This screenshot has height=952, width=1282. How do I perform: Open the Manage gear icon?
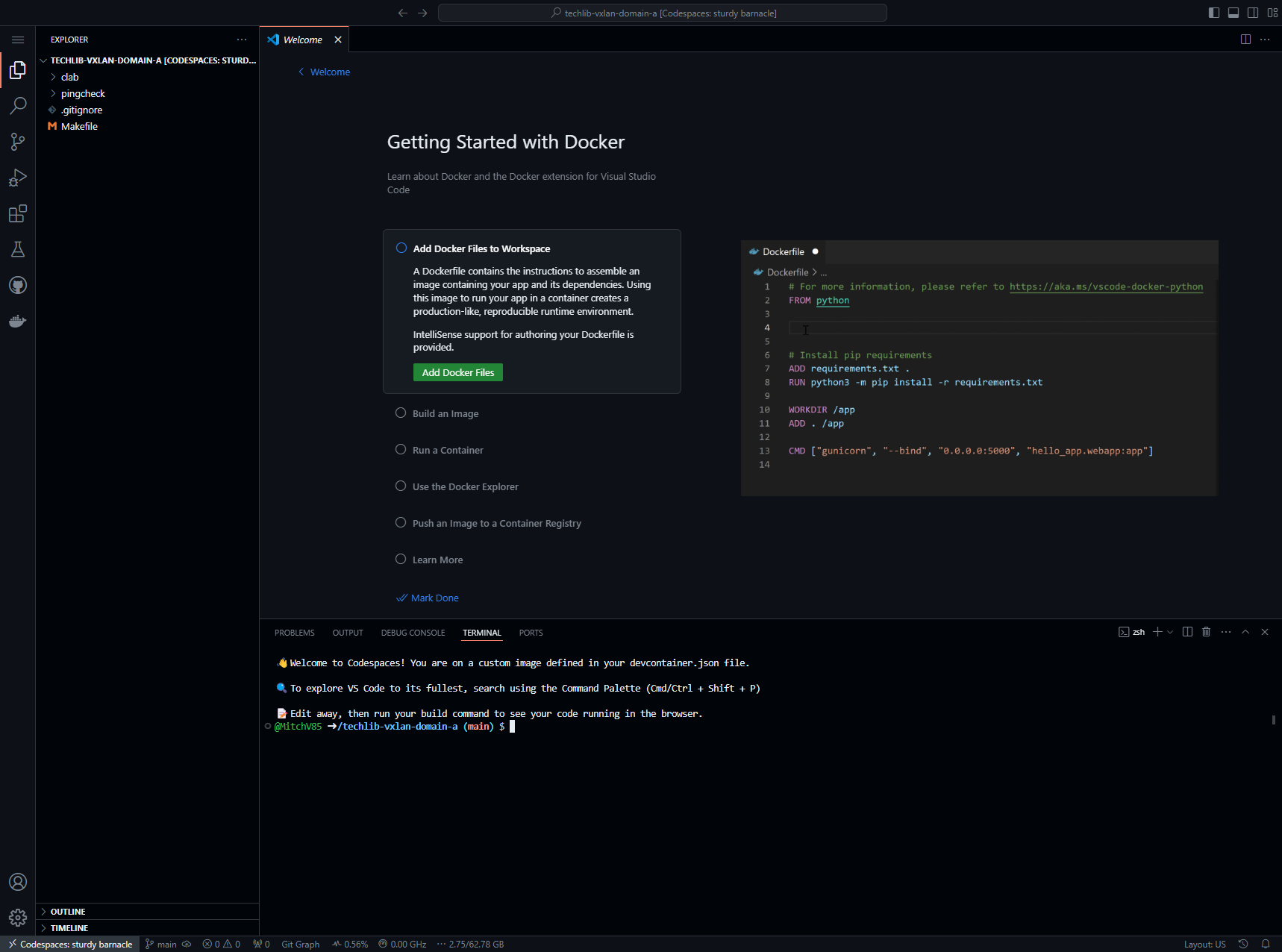(x=18, y=918)
